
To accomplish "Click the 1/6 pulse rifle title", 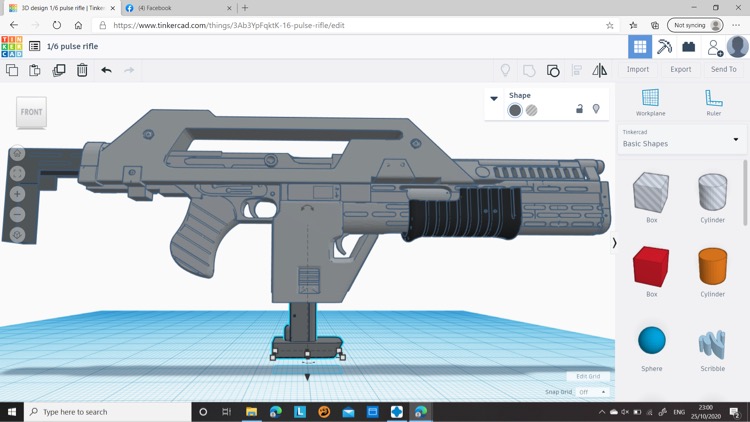I will coord(72,46).
